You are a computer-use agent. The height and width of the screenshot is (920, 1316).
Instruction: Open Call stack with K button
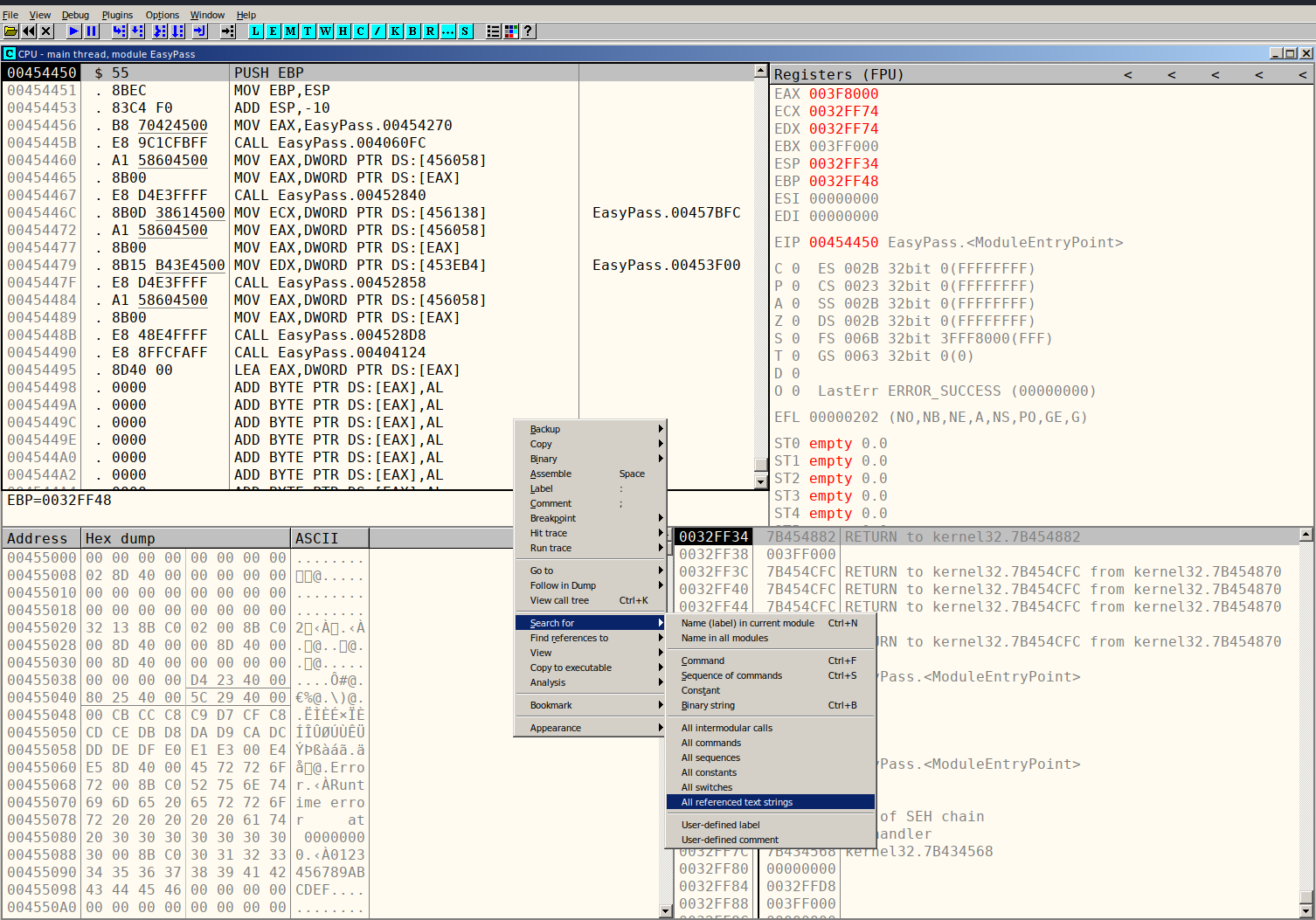click(396, 31)
